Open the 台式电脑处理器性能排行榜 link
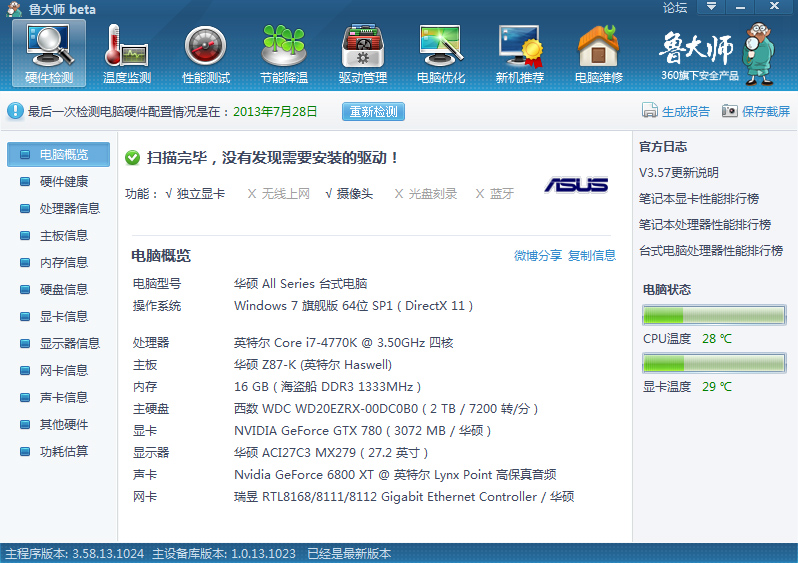The width and height of the screenshot is (798, 563). point(711,250)
